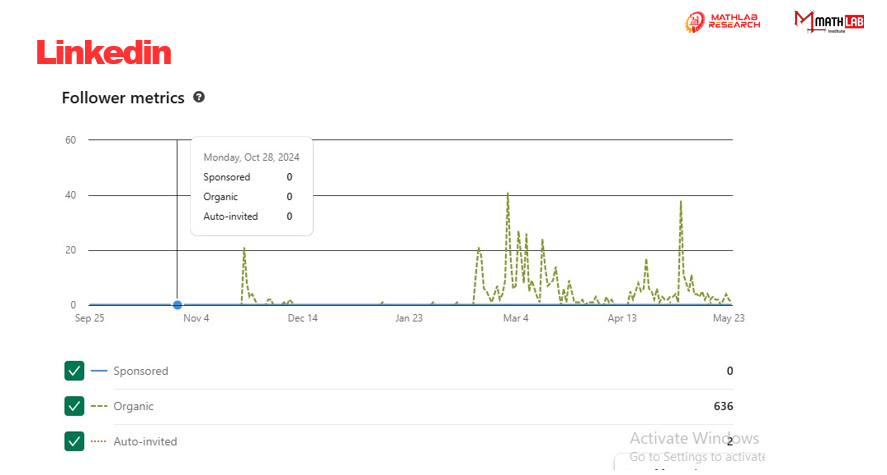The height and width of the screenshot is (475, 887).
Task: Click the May 23 axis label
Action: point(729,318)
